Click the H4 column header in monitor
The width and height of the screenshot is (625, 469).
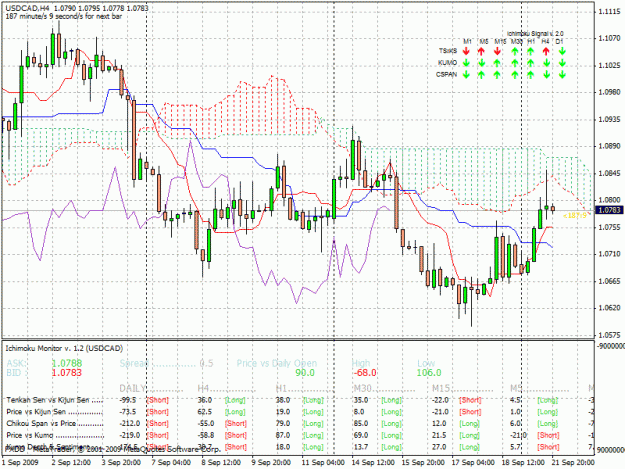coord(203,389)
